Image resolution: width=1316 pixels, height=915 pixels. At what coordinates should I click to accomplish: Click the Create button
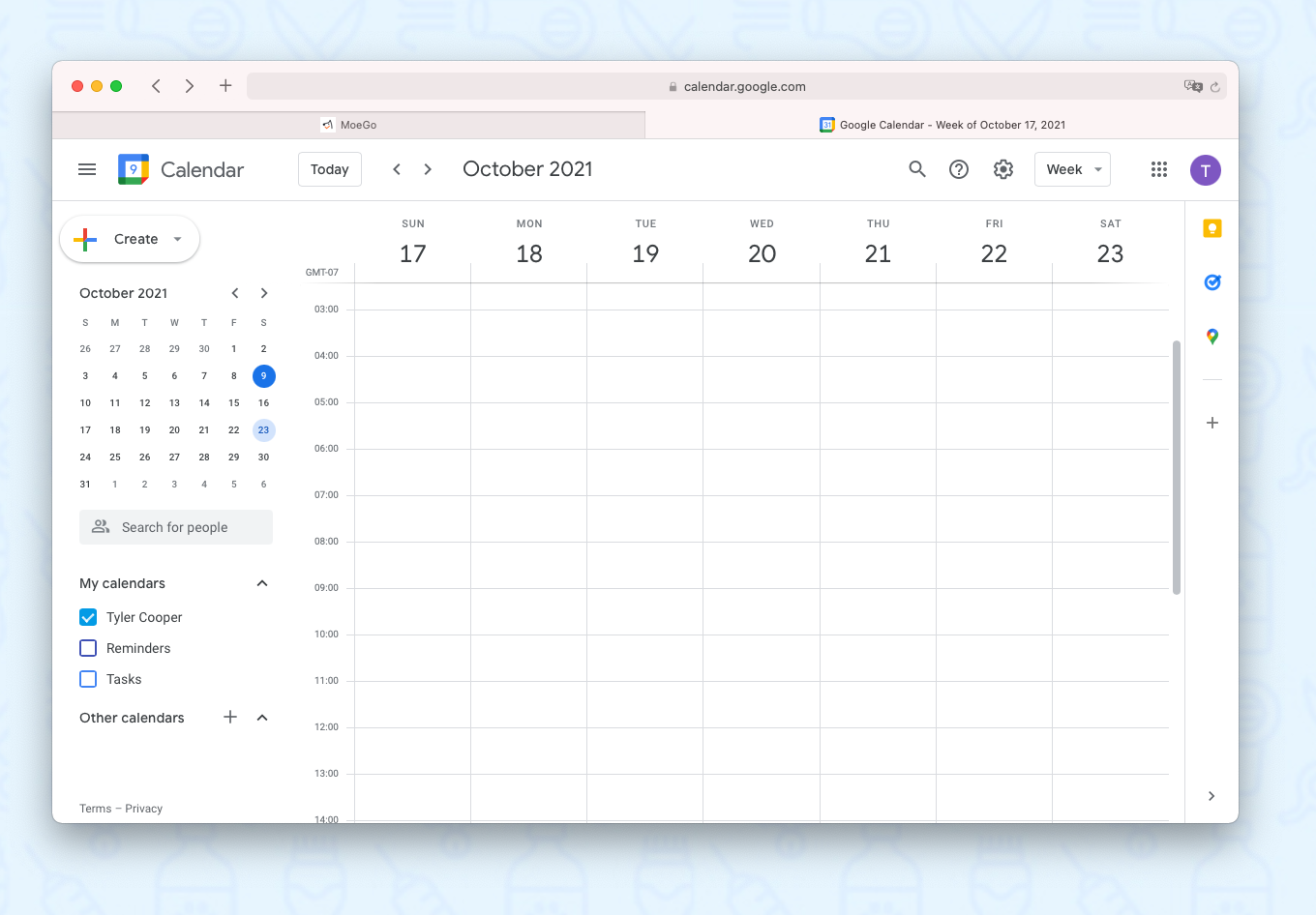130,239
